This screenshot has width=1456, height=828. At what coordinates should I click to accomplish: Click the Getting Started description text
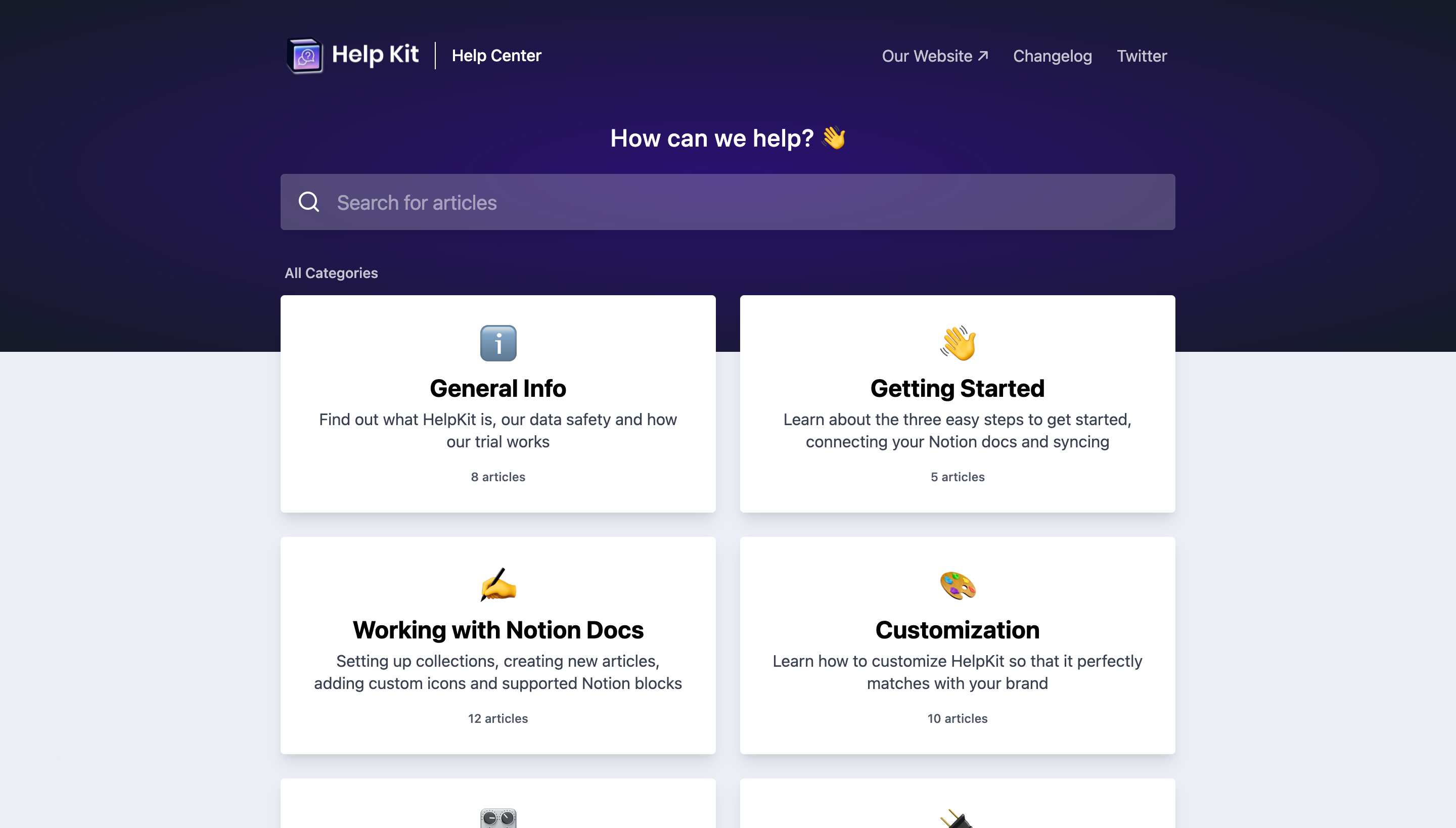click(957, 431)
